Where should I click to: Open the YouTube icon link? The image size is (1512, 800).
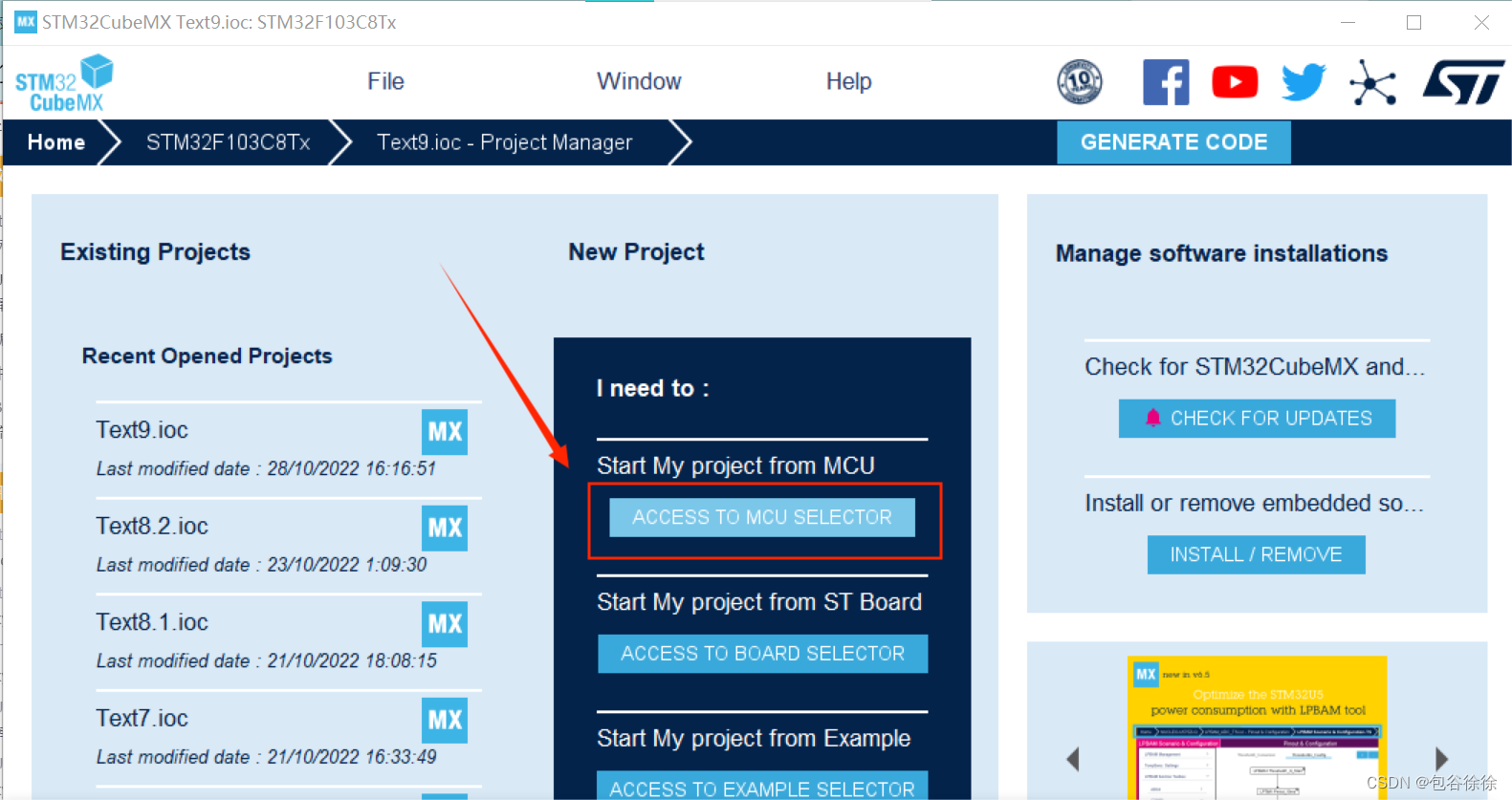(1235, 82)
